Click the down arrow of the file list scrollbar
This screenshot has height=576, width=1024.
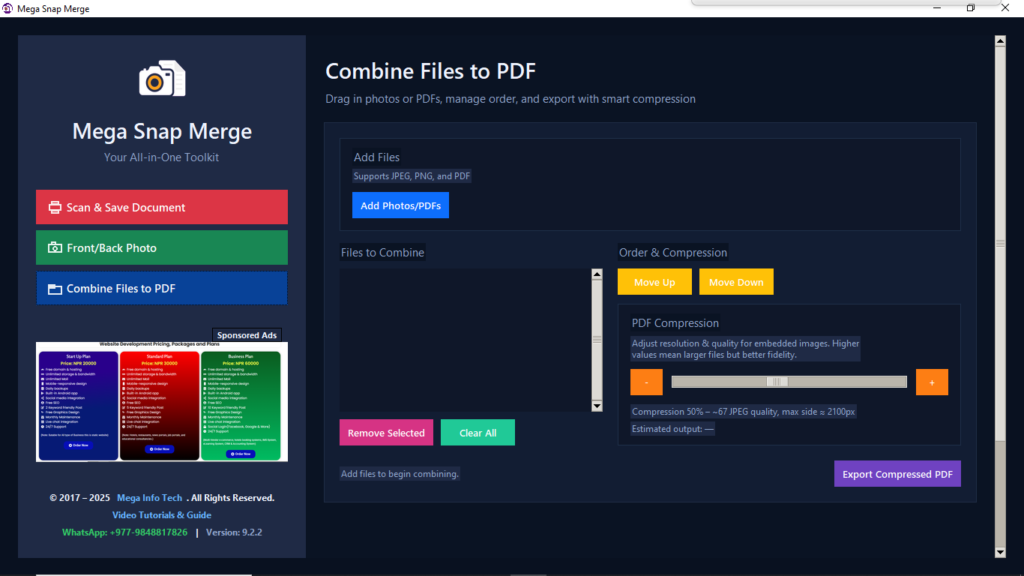[x=597, y=406]
